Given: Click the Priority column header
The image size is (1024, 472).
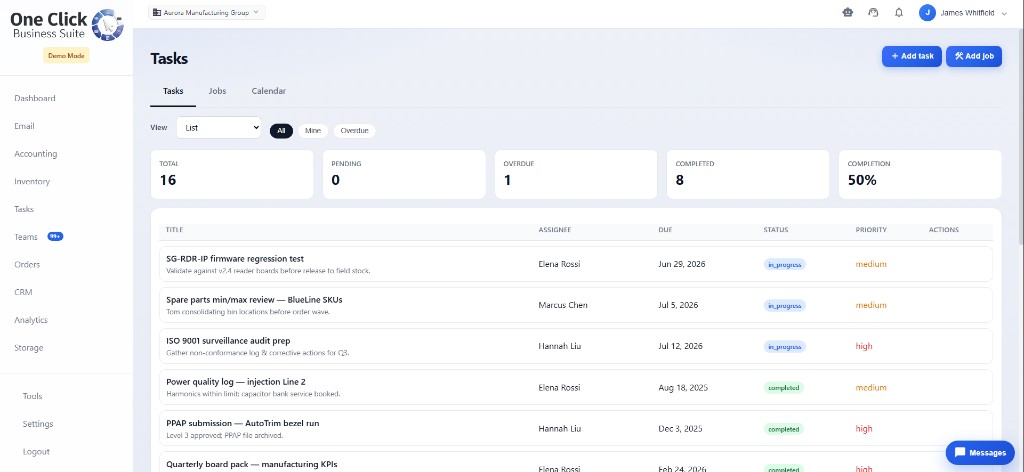Looking at the screenshot, I should [871, 230].
